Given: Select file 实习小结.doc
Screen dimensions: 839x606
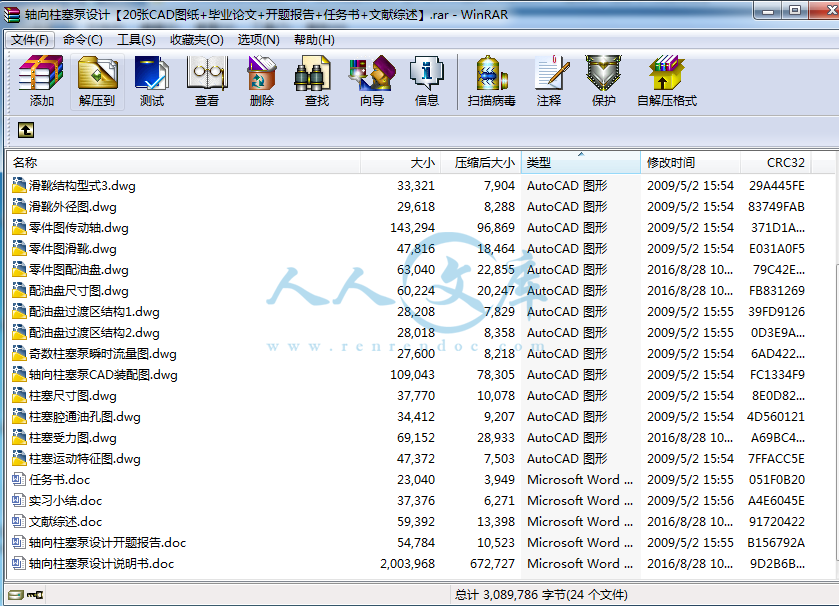Looking at the screenshot, I should [65, 500].
